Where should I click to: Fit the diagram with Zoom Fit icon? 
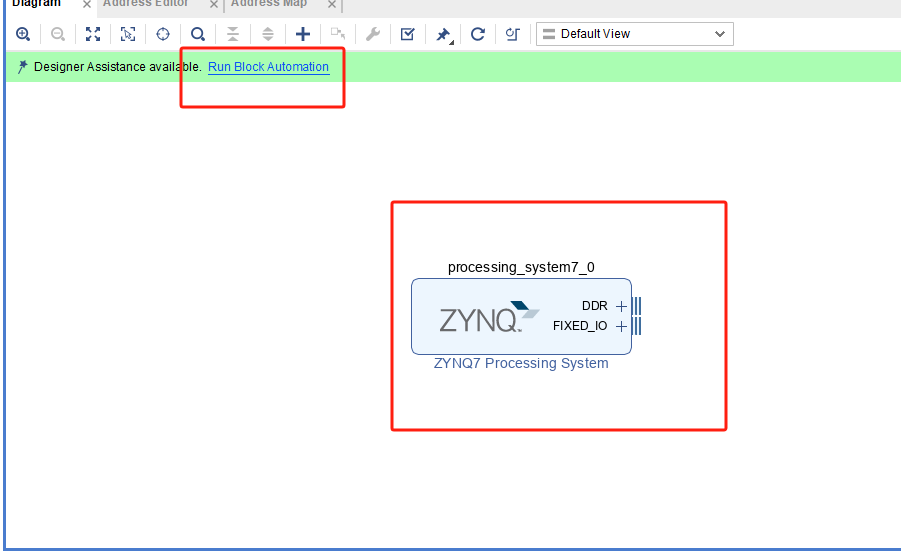click(x=93, y=34)
